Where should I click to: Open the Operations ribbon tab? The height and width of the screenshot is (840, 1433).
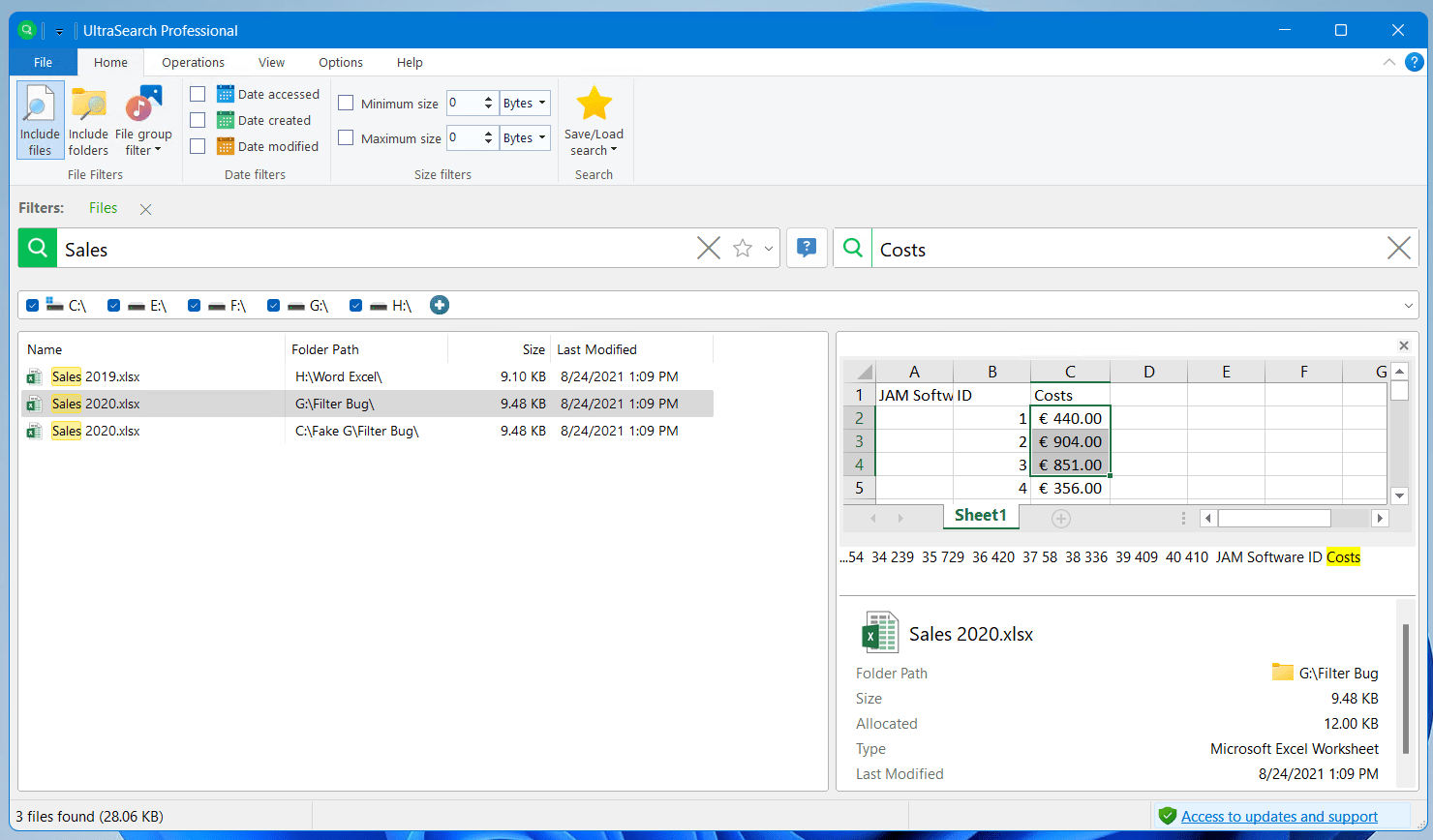point(193,62)
